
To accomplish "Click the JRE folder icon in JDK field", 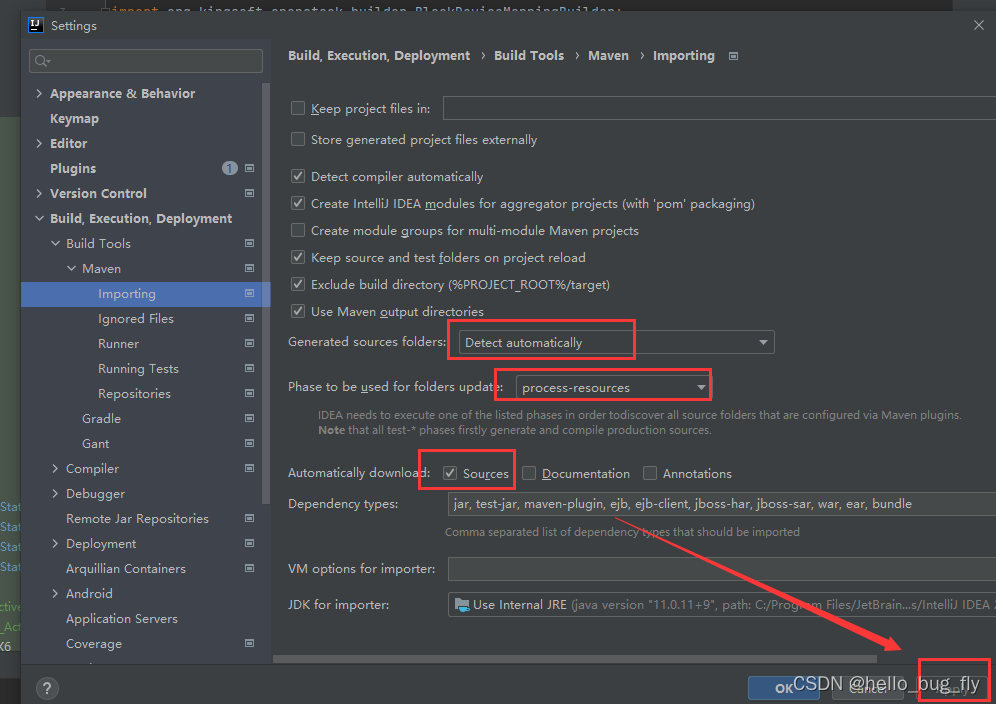I will (462, 604).
